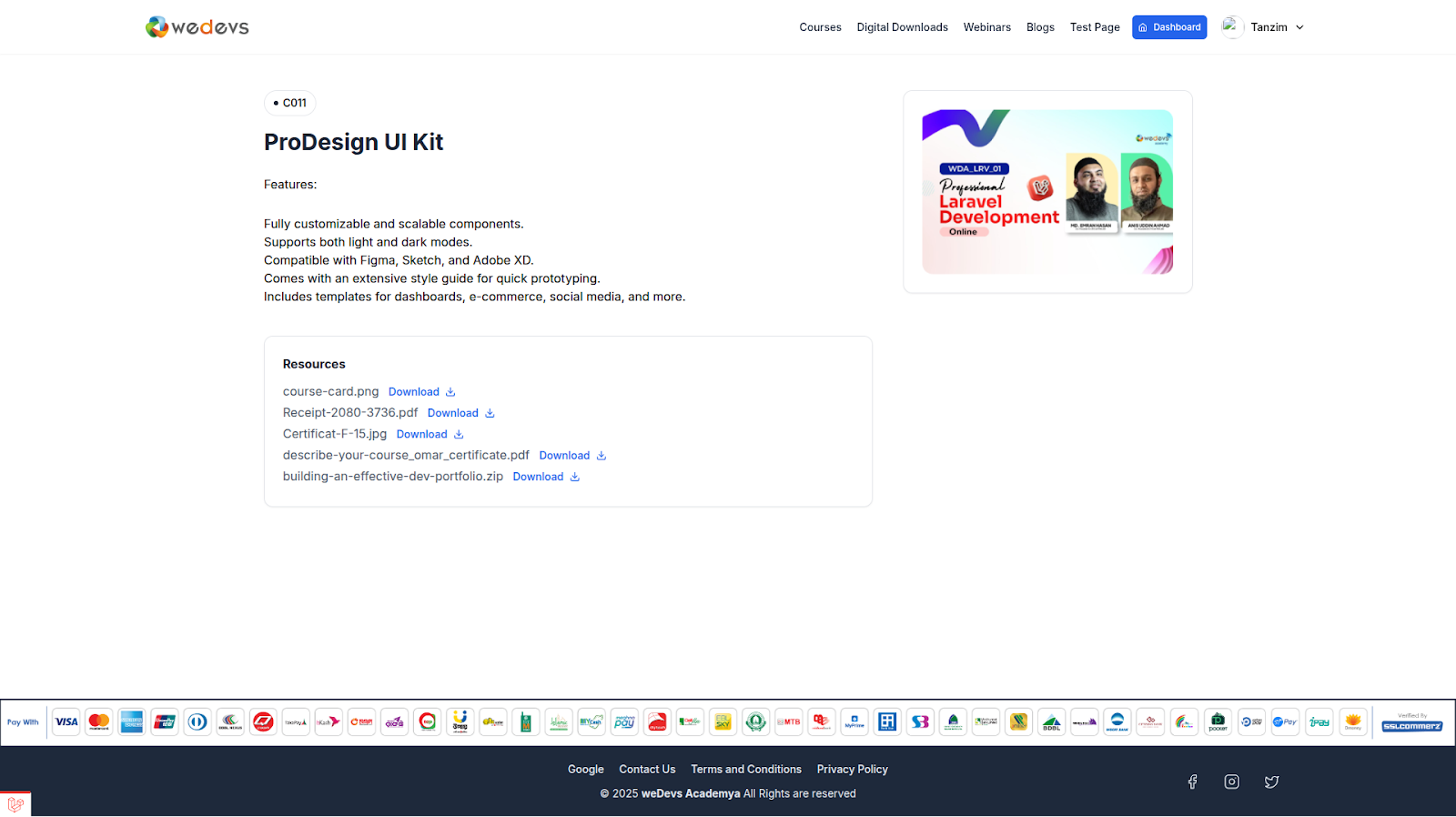
Task: Click the download arrow icon for Receipt-2080-3736.pdf
Action: point(490,413)
